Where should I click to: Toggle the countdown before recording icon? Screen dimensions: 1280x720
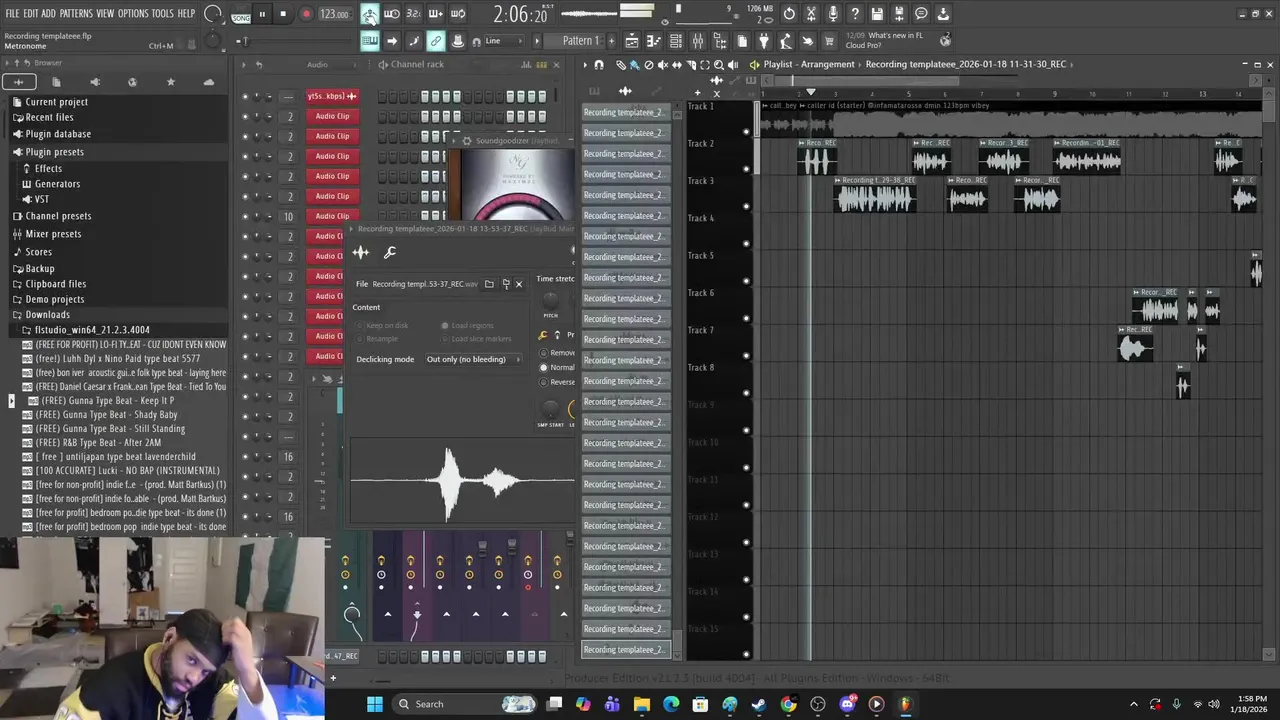[414, 14]
